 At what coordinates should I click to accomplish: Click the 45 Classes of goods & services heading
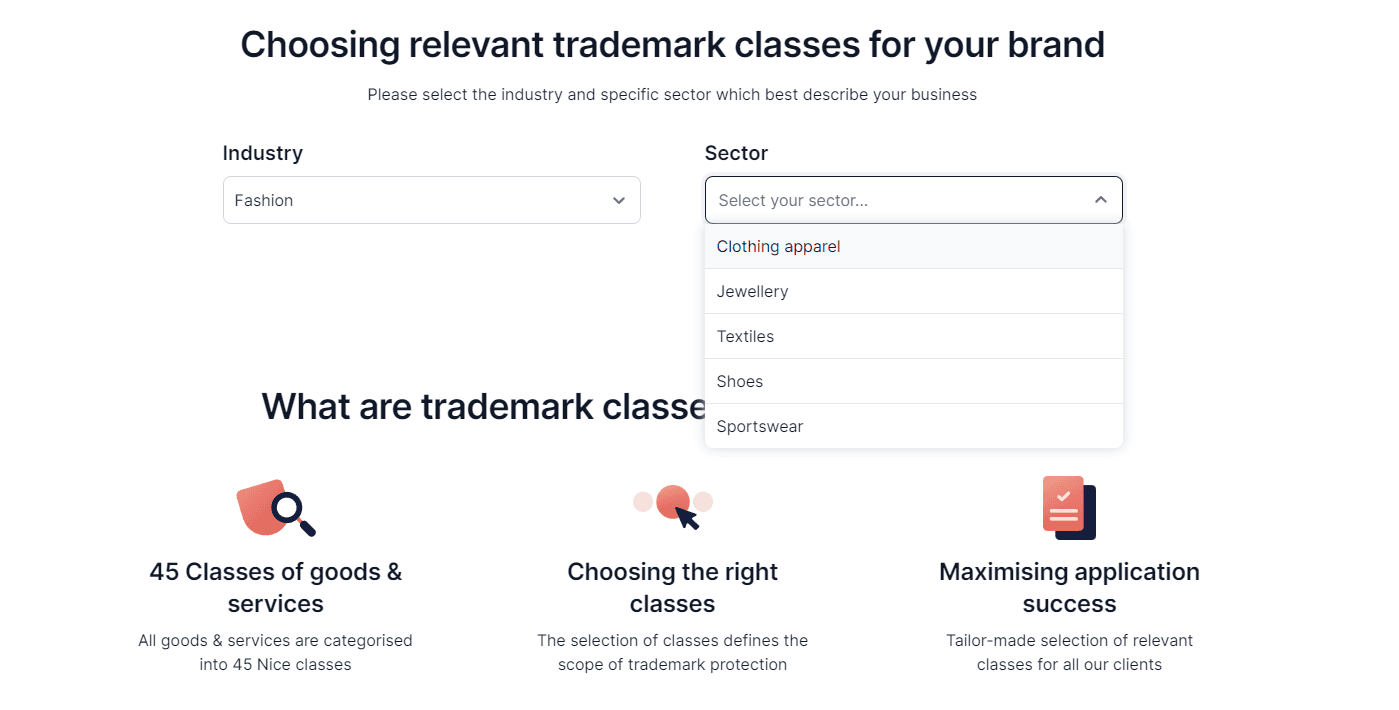pyautogui.click(x=276, y=588)
